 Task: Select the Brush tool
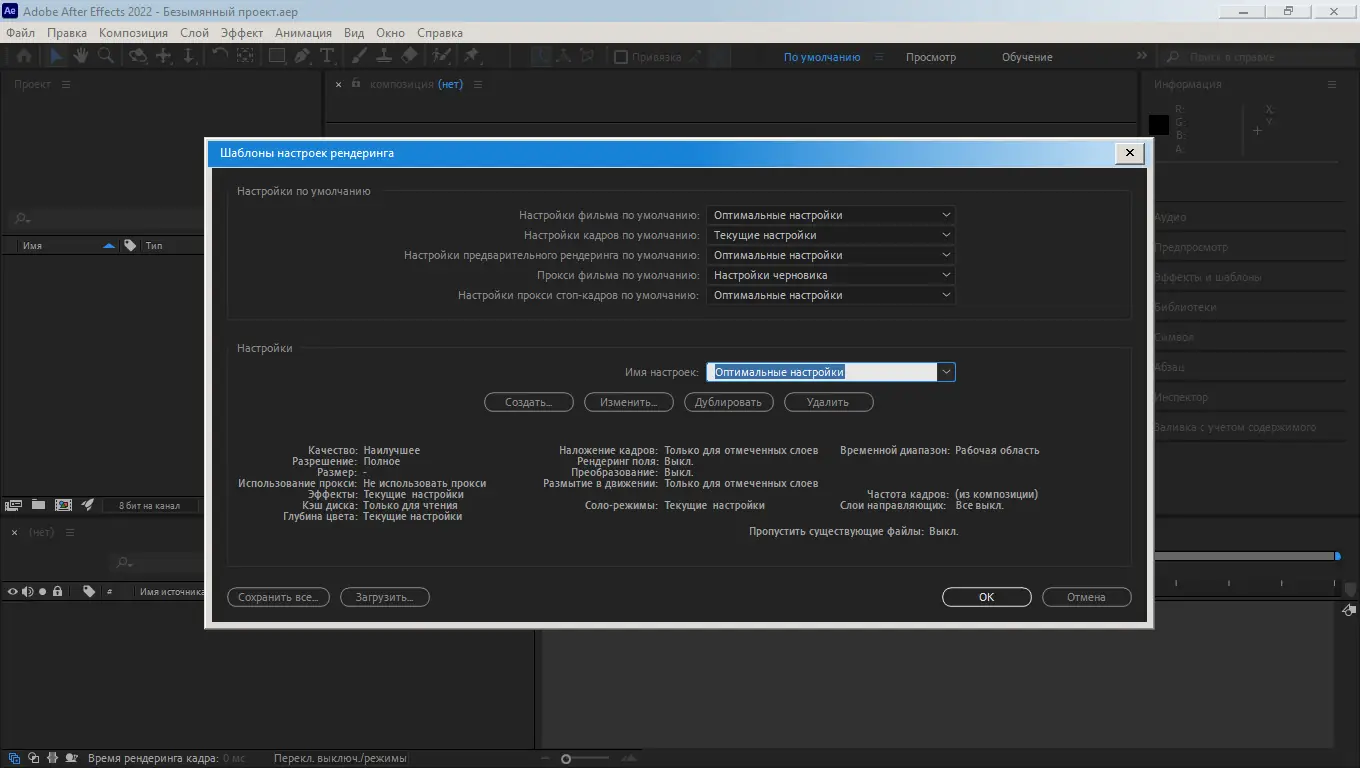pos(358,55)
